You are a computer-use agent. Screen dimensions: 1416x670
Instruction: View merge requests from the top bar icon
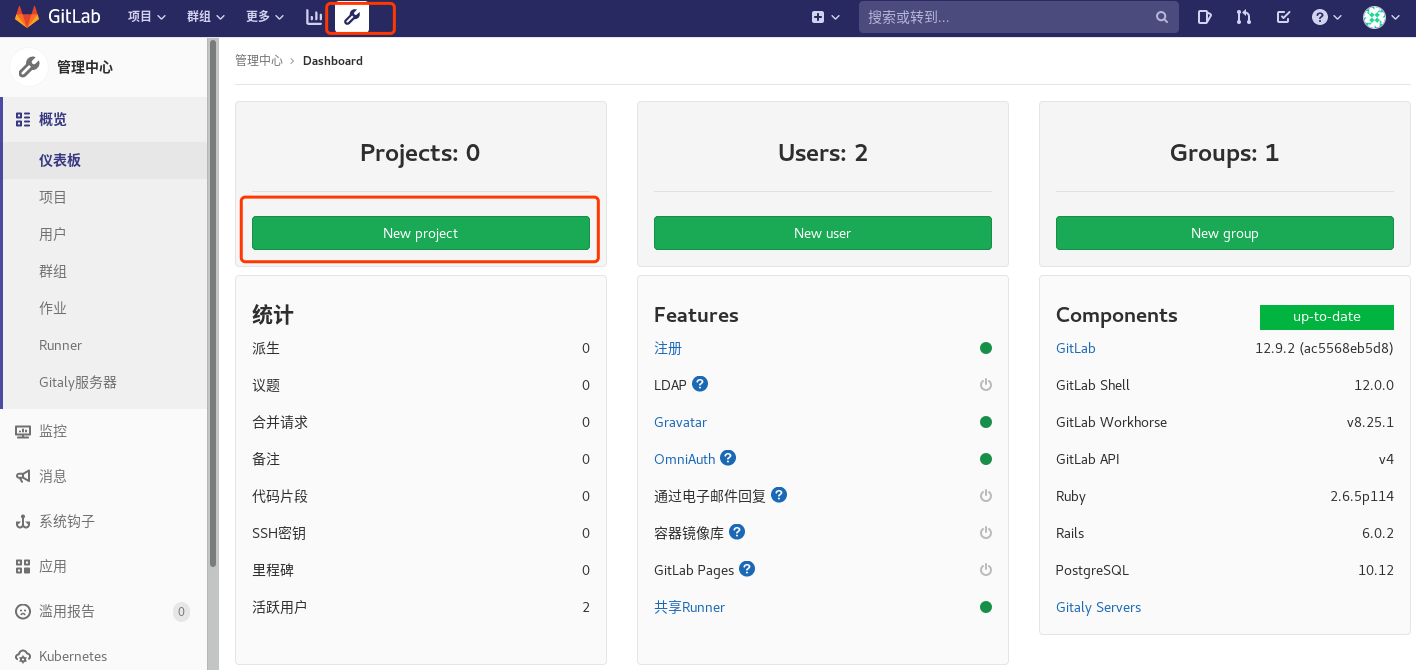(1243, 17)
